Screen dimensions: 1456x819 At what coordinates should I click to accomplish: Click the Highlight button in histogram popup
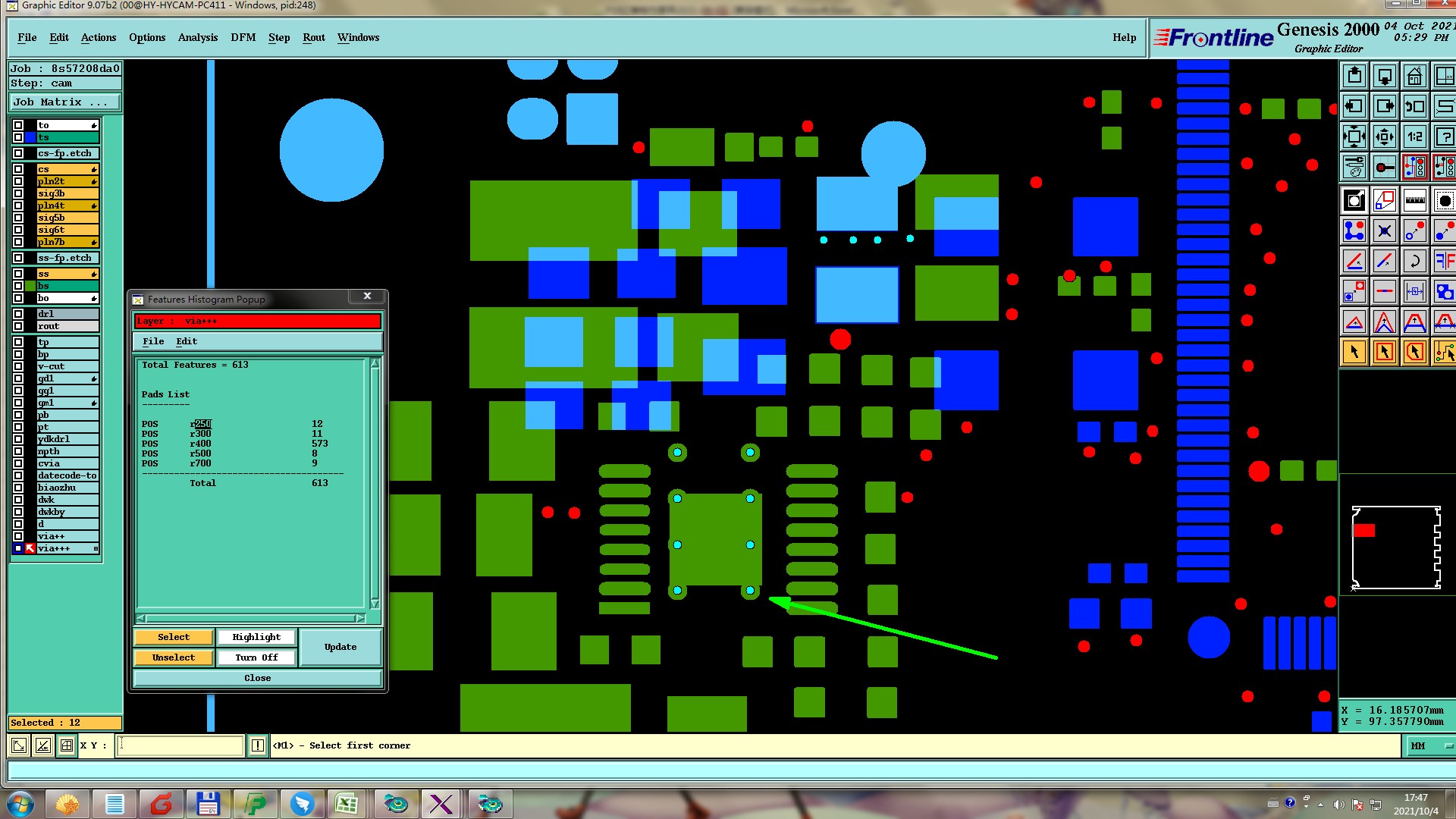click(256, 637)
